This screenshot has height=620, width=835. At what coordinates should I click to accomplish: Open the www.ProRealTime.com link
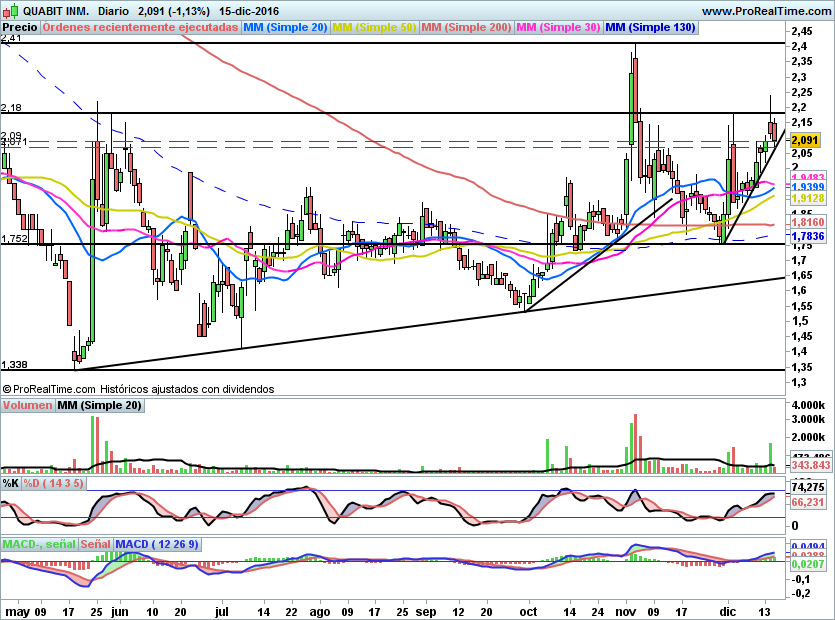pyautogui.click(x=766, y=11)
